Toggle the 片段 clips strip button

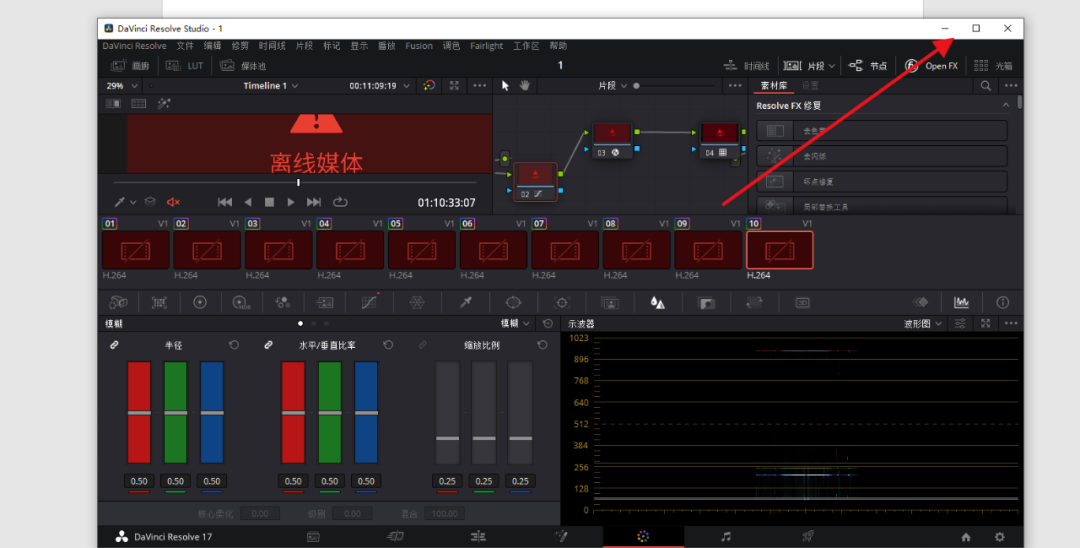pos(804,66)
